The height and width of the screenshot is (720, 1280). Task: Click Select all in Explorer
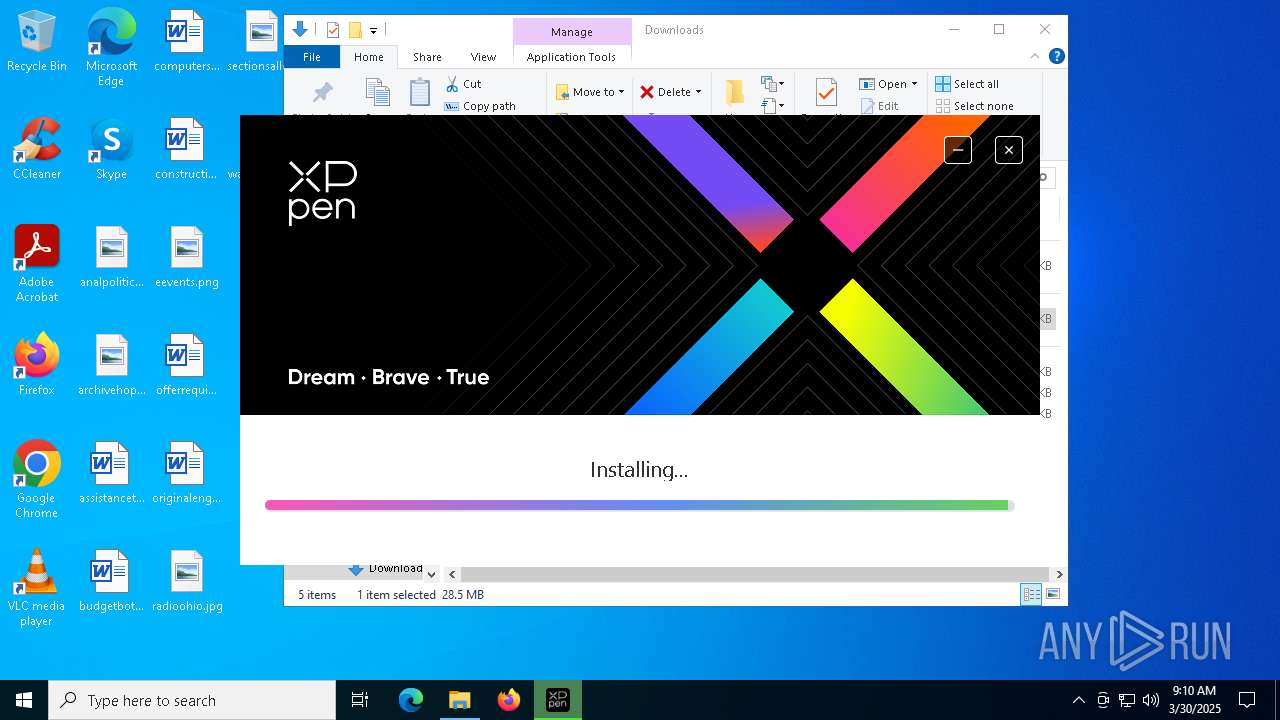pos(967,84)
